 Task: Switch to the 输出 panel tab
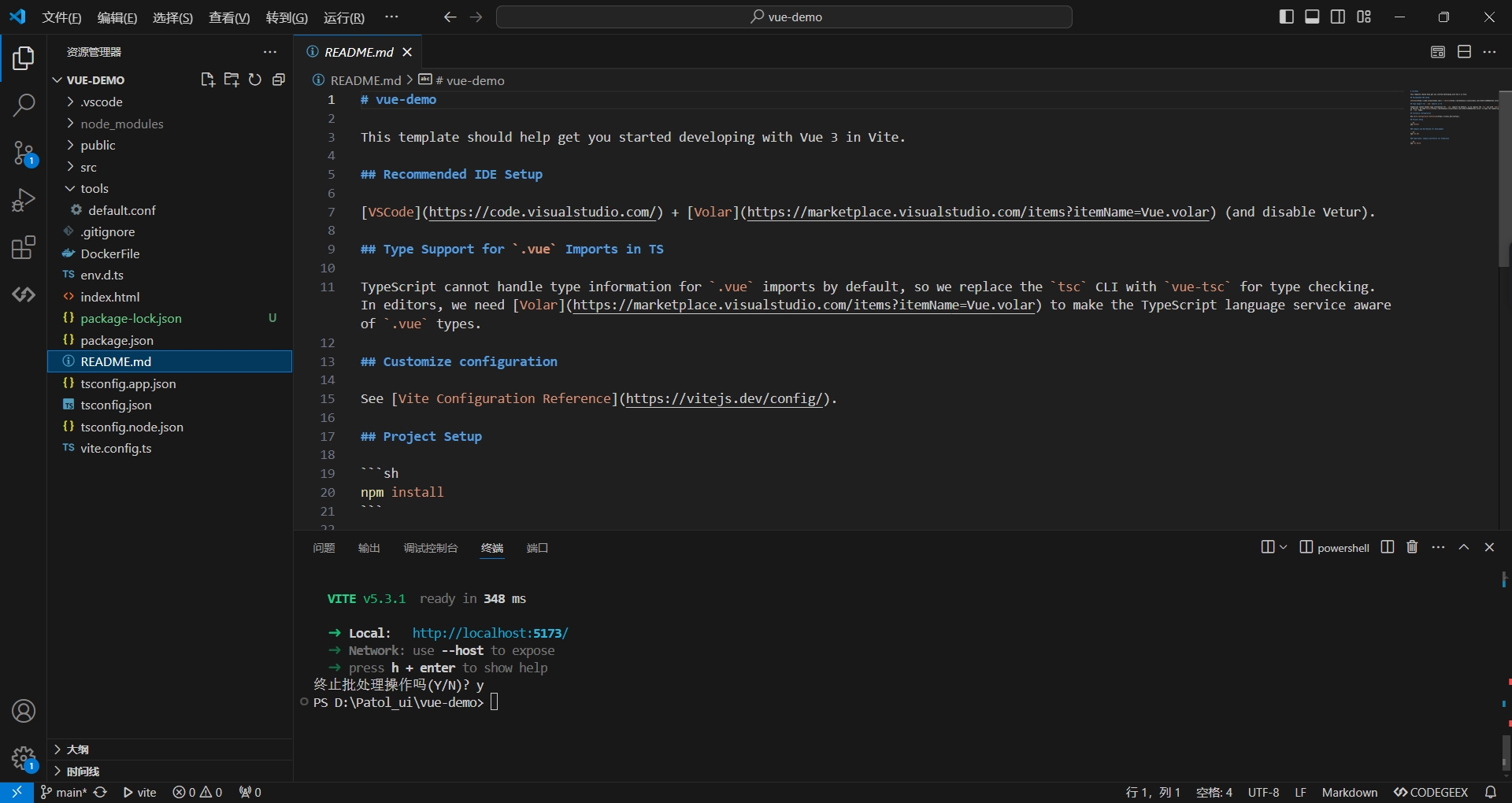pos(369,548)
